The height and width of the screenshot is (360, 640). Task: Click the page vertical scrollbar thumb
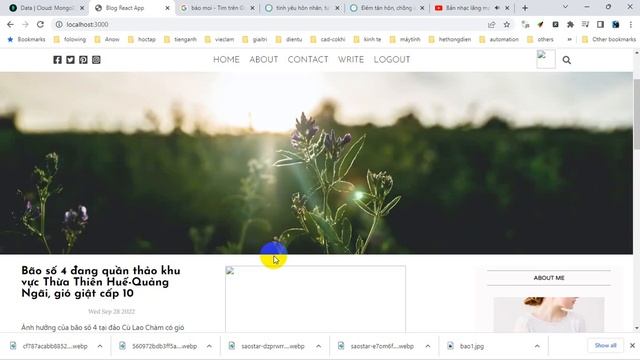[636, 114]
